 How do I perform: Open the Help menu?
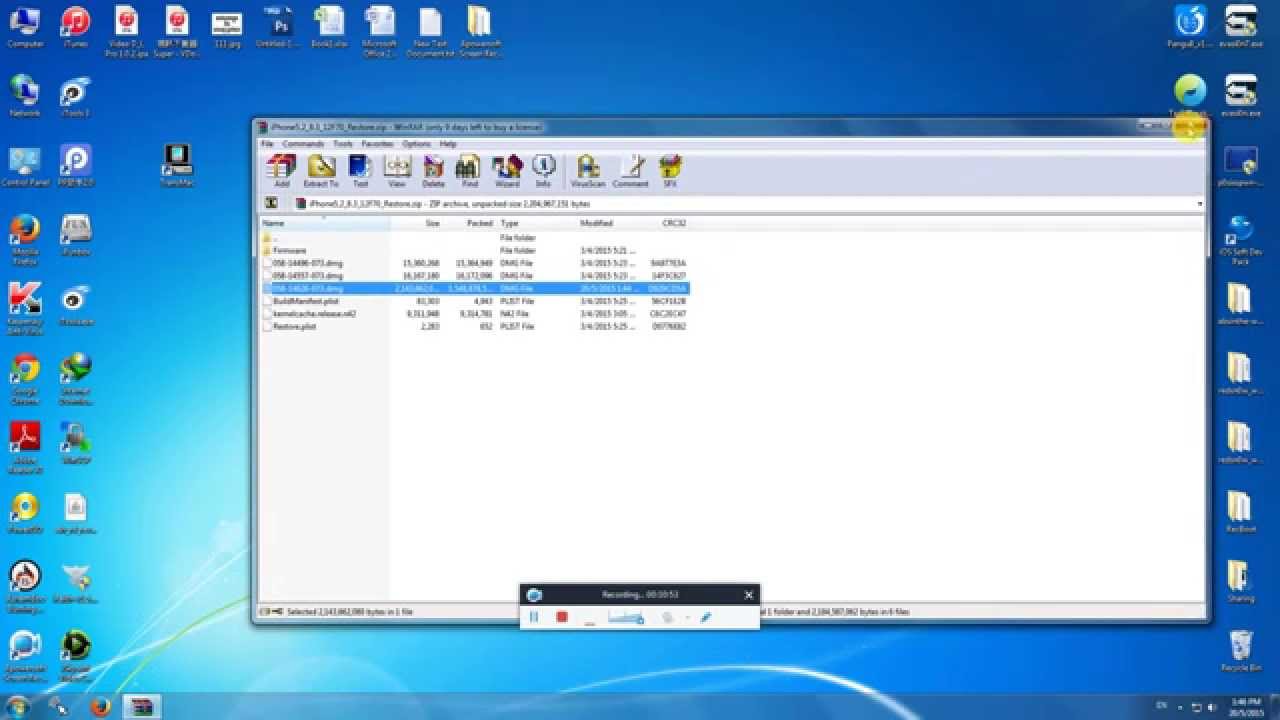[x=448, y=144]
